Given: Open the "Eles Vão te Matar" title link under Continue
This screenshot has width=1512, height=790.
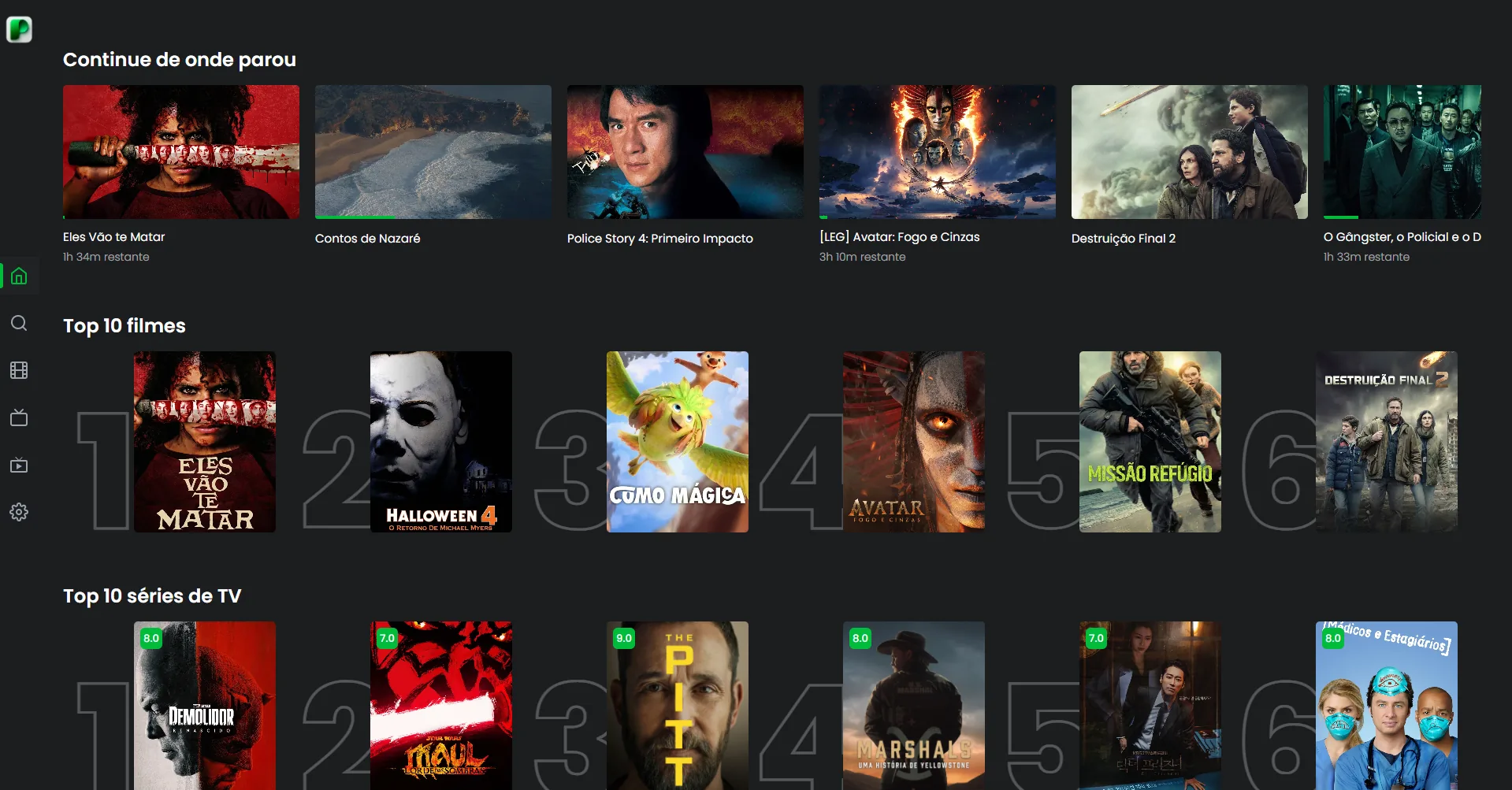Looking at the screenshot, I should pos(114,237).
